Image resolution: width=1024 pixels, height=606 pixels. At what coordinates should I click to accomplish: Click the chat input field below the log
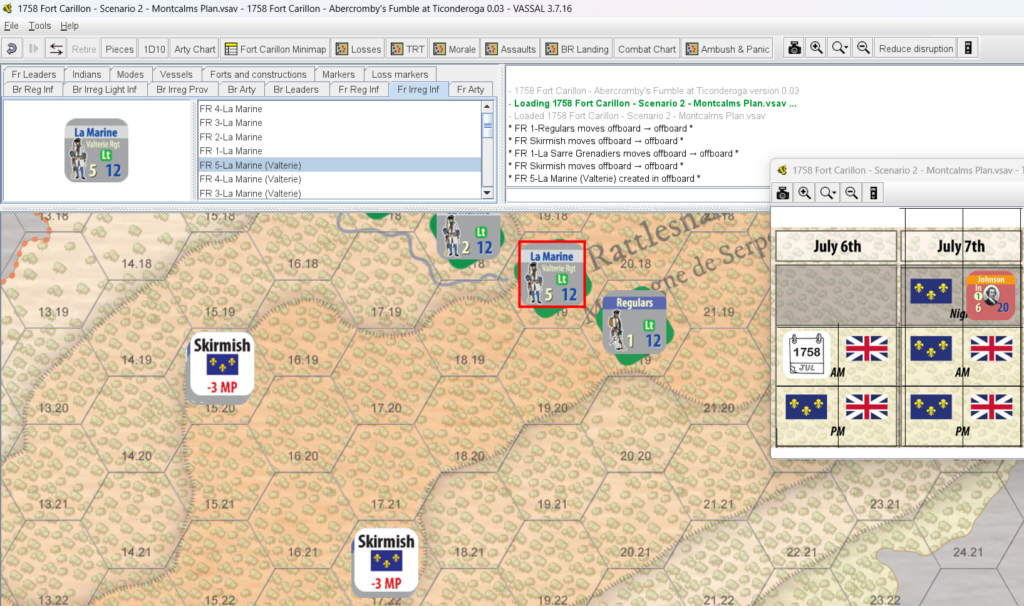click(637, 195)
